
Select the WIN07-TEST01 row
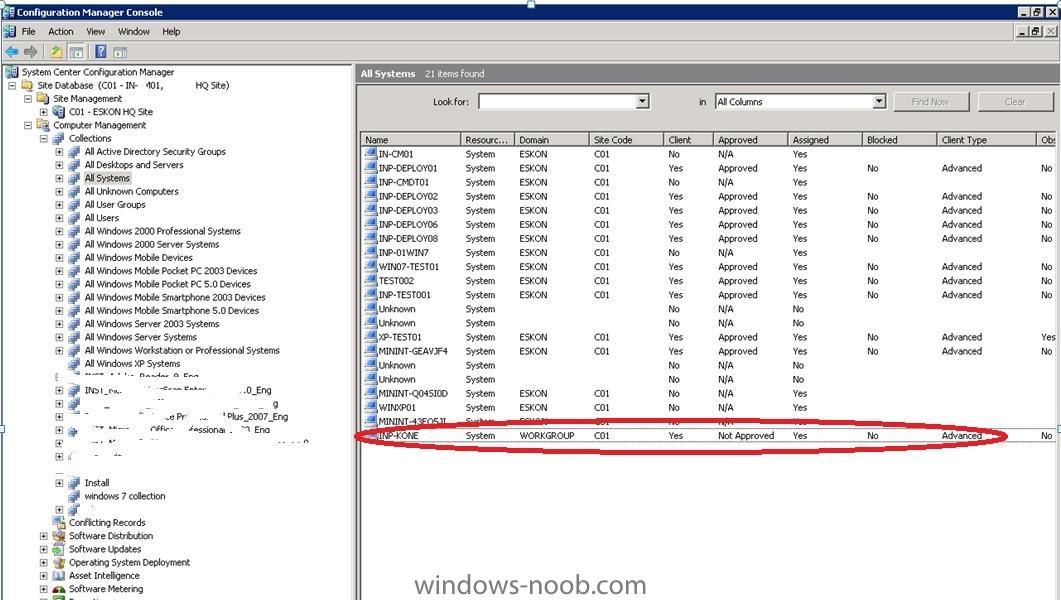tap(707, 267)
